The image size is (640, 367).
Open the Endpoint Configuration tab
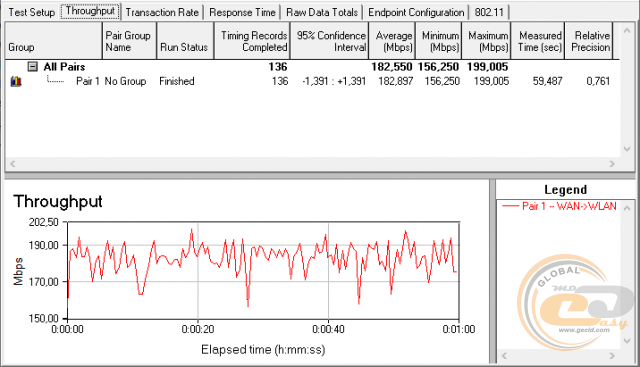(x=416, y=12)
